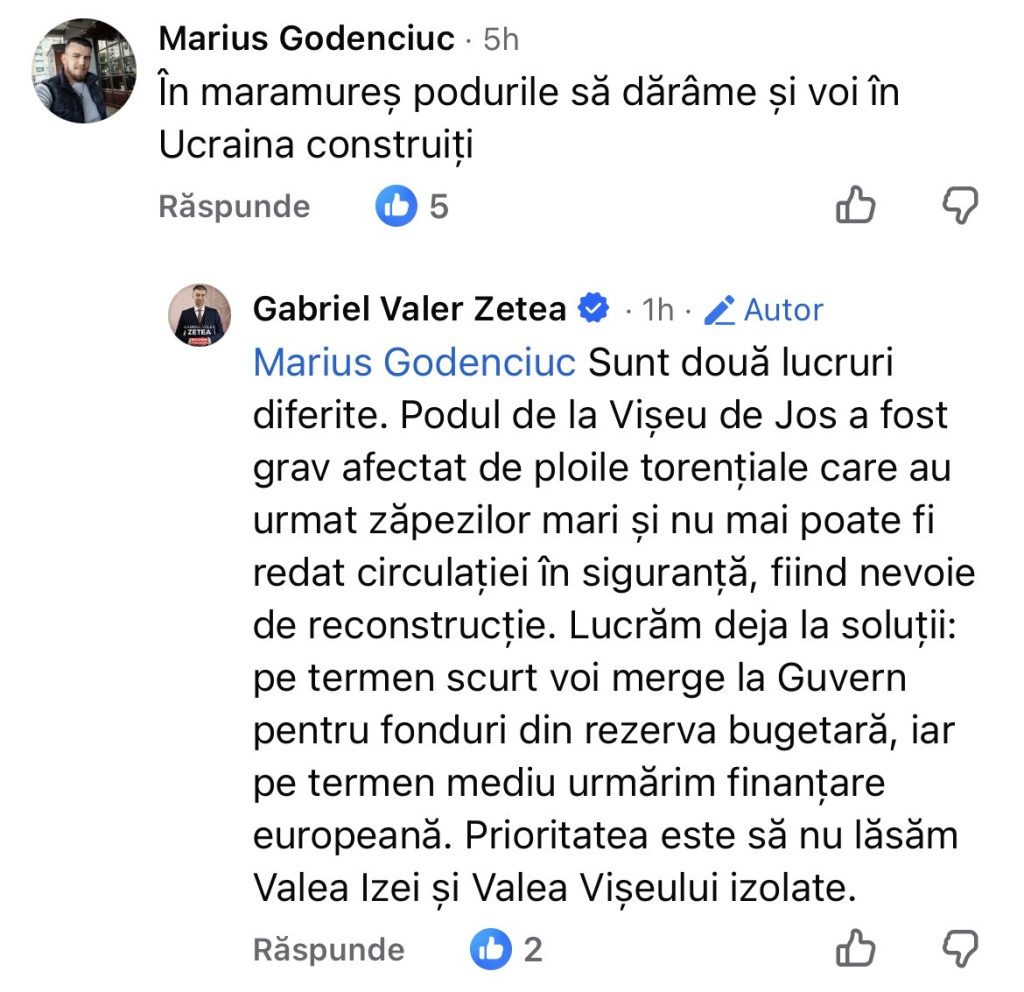Open blue like reaction on Marius's comment
This screenshot has width=1024, height=992.
(x=396, y=207)
